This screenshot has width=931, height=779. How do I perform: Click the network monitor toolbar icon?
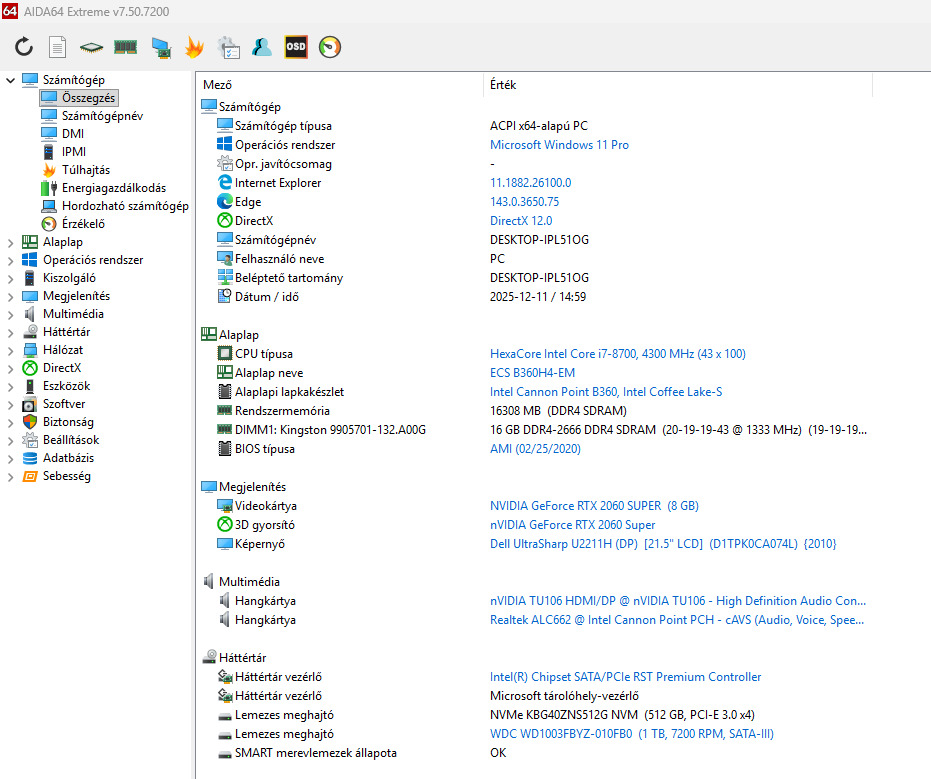(x=161, y=48)
